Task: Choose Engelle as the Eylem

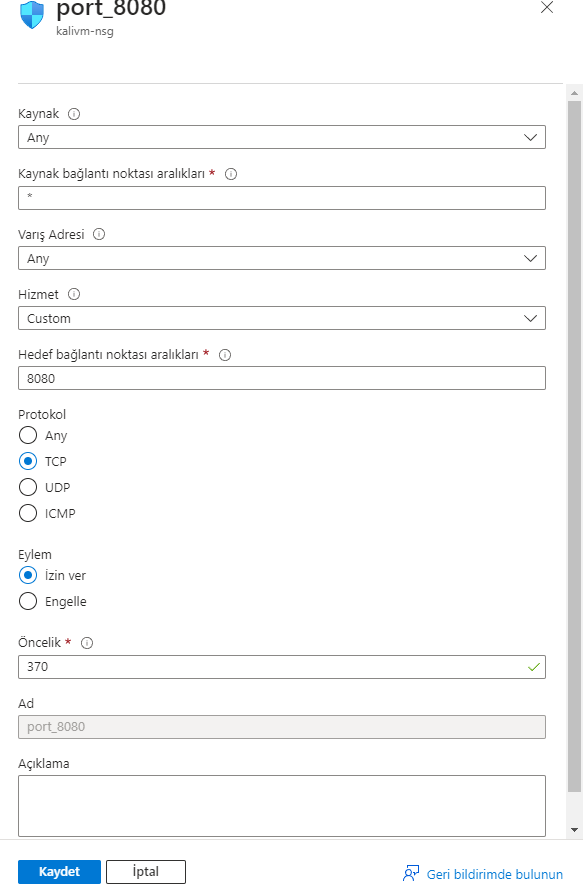Action: click(28, 601)
